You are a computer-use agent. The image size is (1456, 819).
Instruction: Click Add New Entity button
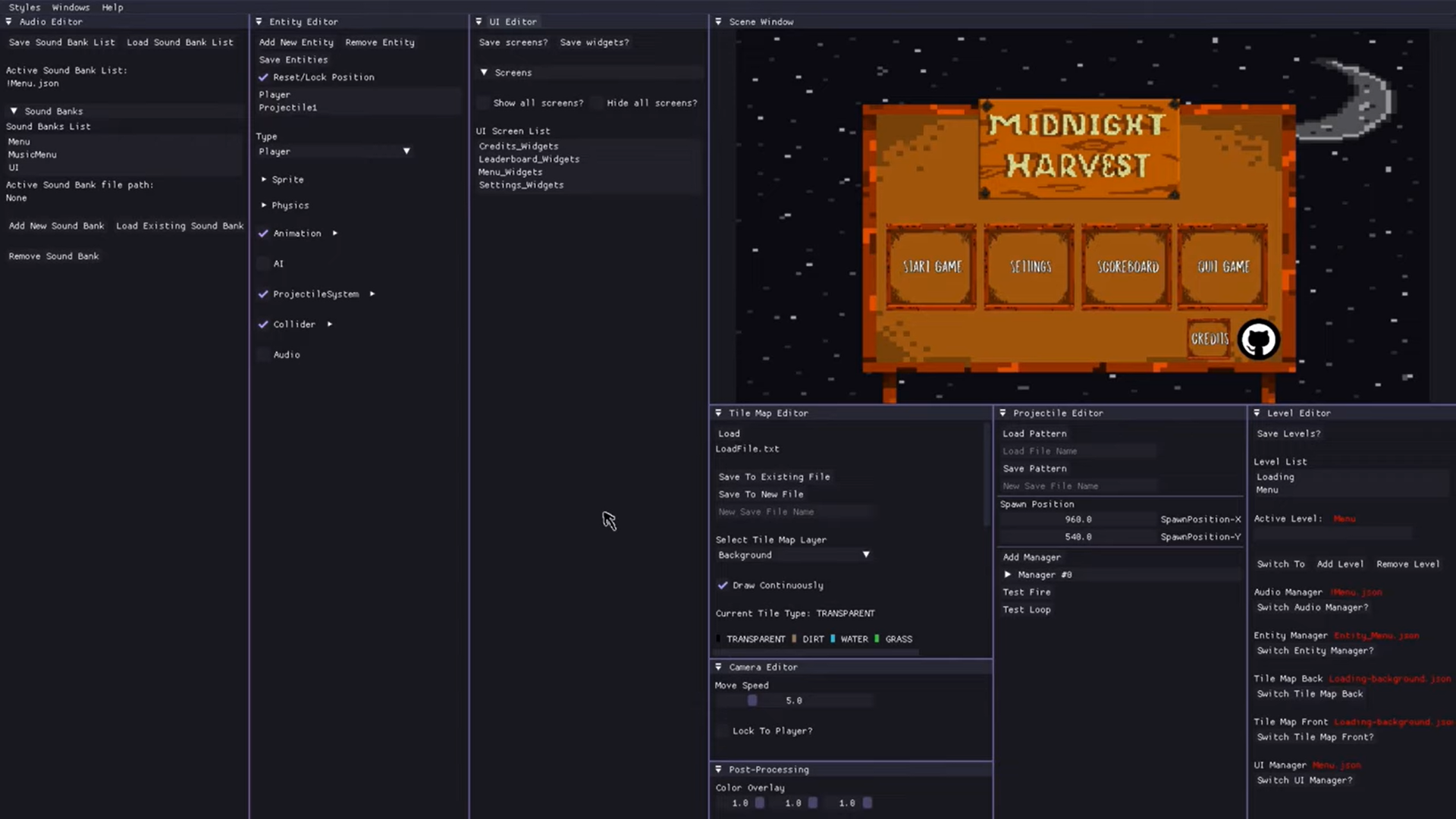[x=296, y=42]
